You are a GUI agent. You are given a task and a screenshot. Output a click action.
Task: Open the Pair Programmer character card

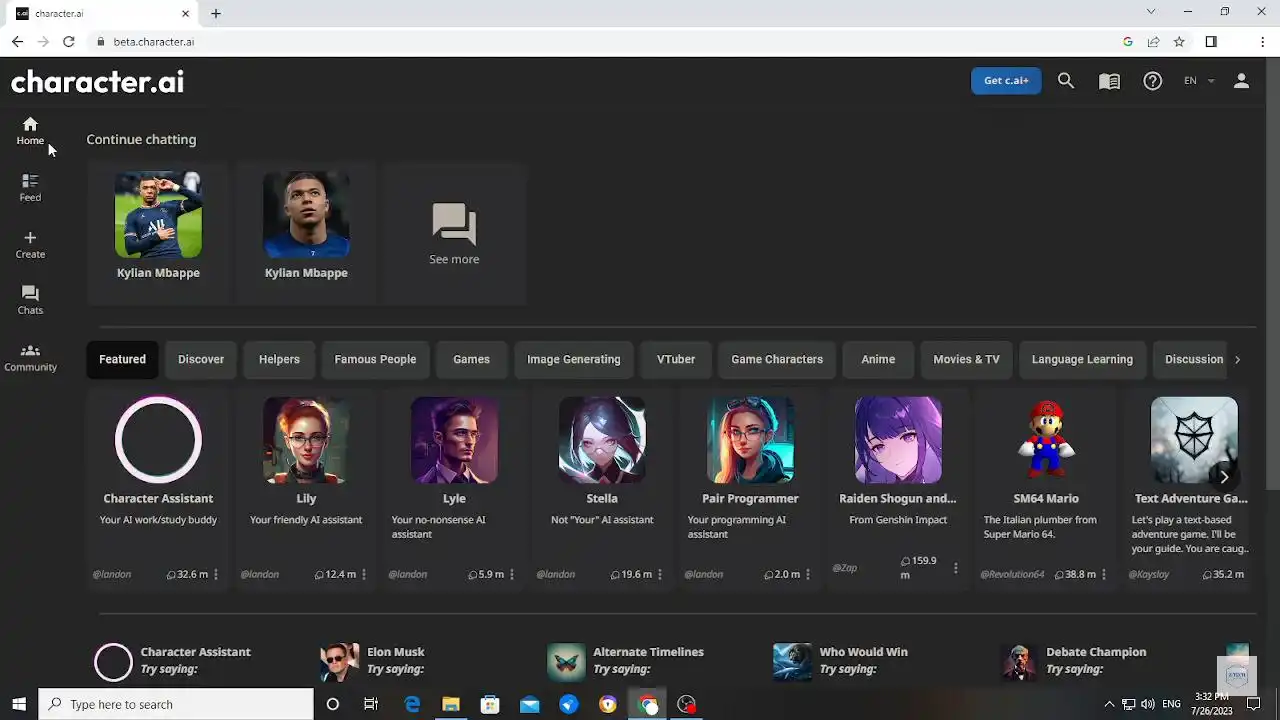pyautogui.click(x=750, y=490)
